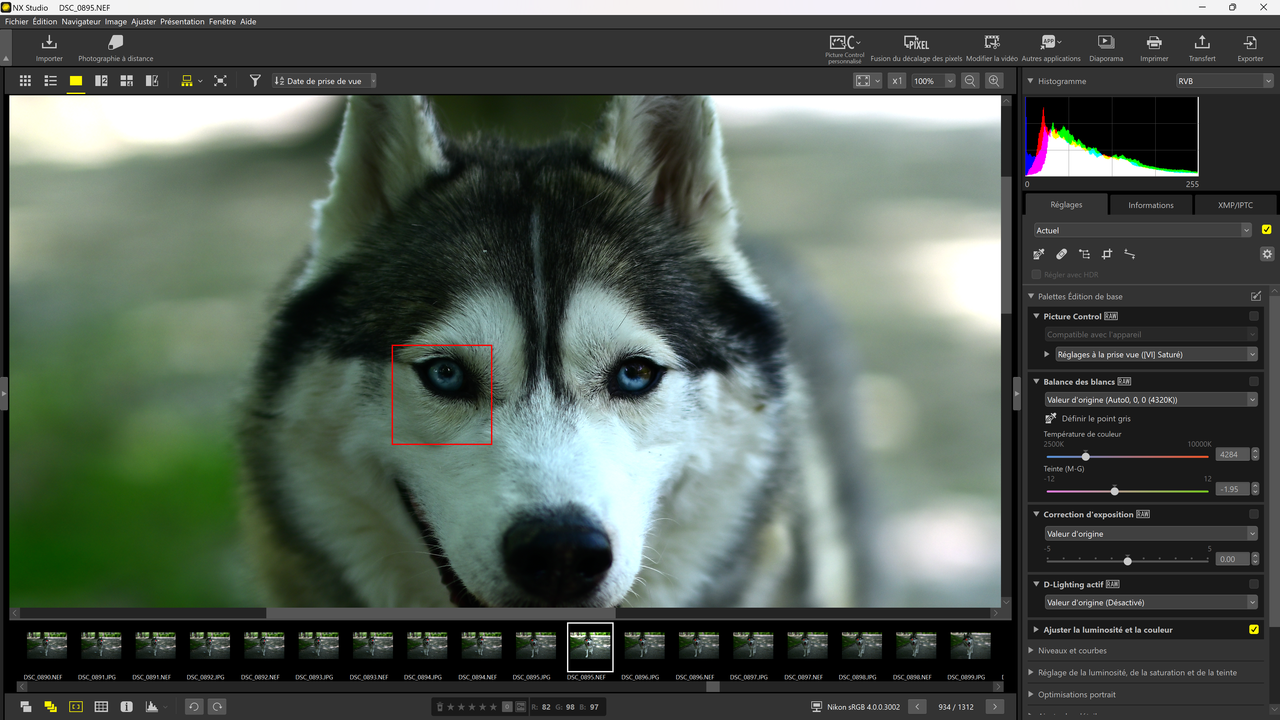Launch the Diaporama slideshow
The width and height of the screenshot is (1280, 720).
click(x=1106, y=47)
